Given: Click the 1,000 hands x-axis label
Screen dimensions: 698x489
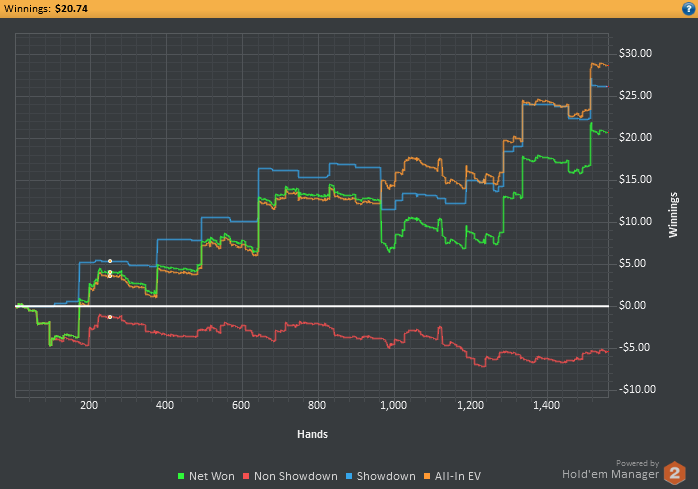Looking at the screenshot, I should click(x=394, y=405).
